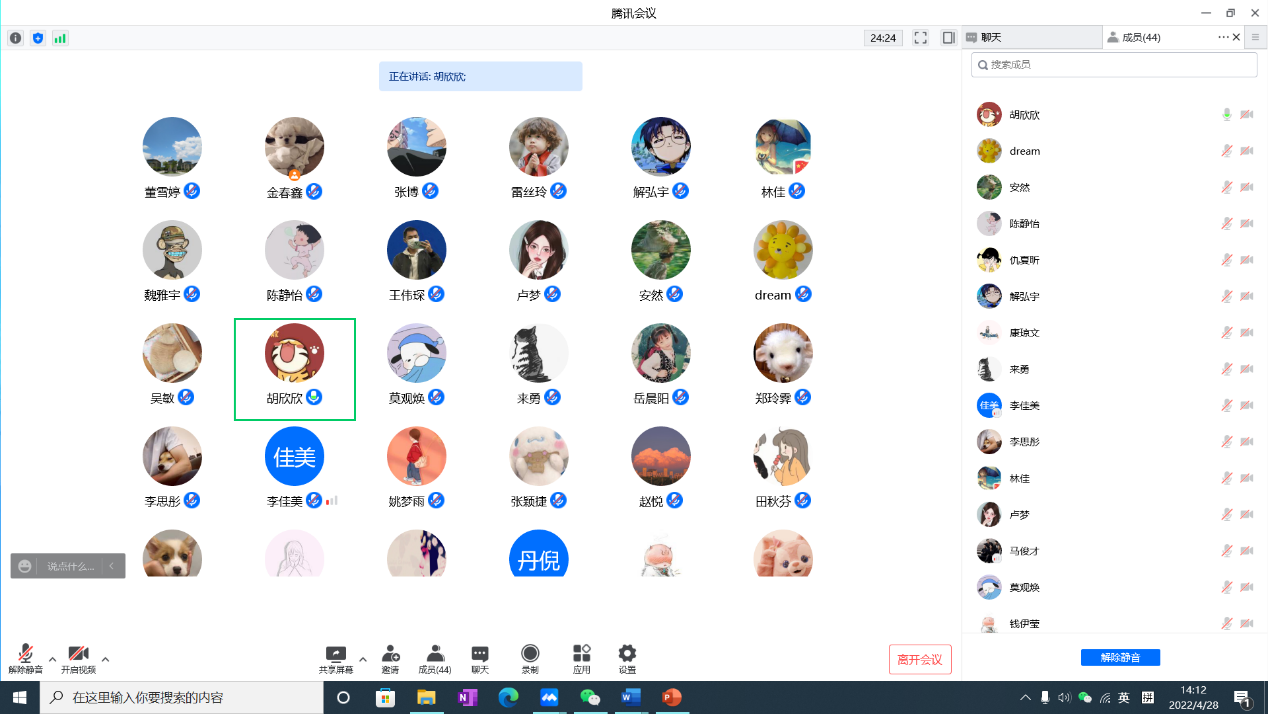Open 设置 (Settings) gear in bottom toolbar
Screen dimensions: 1268x714
point(627,658)
